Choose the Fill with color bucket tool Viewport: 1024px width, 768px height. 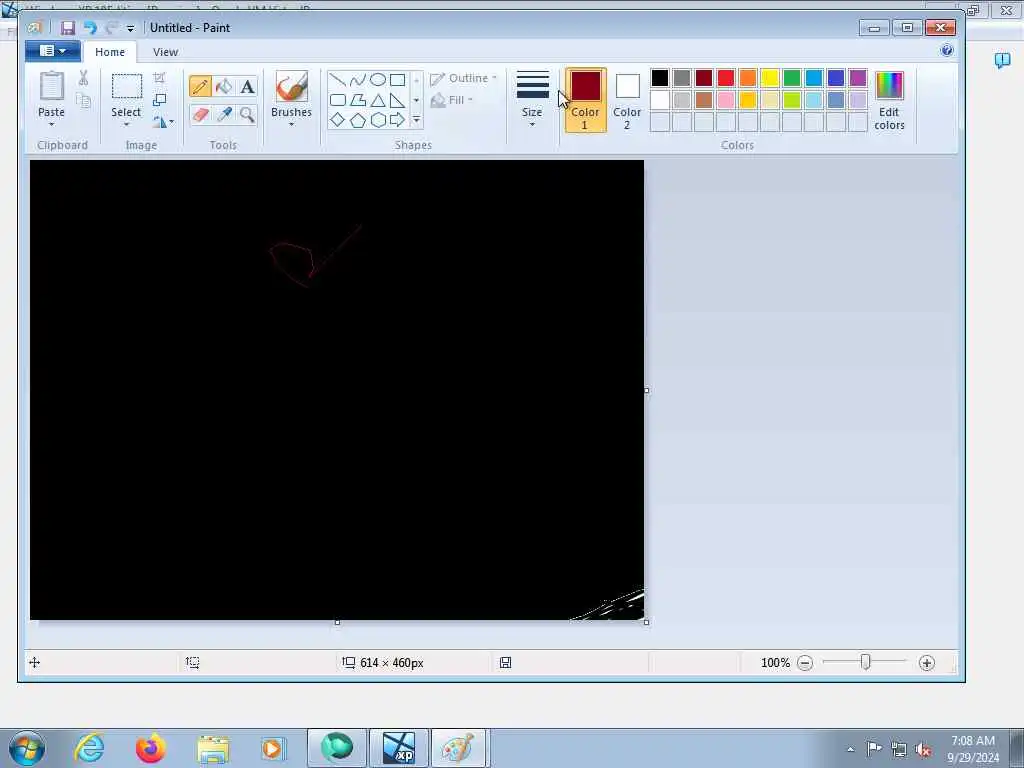(224, 86)
